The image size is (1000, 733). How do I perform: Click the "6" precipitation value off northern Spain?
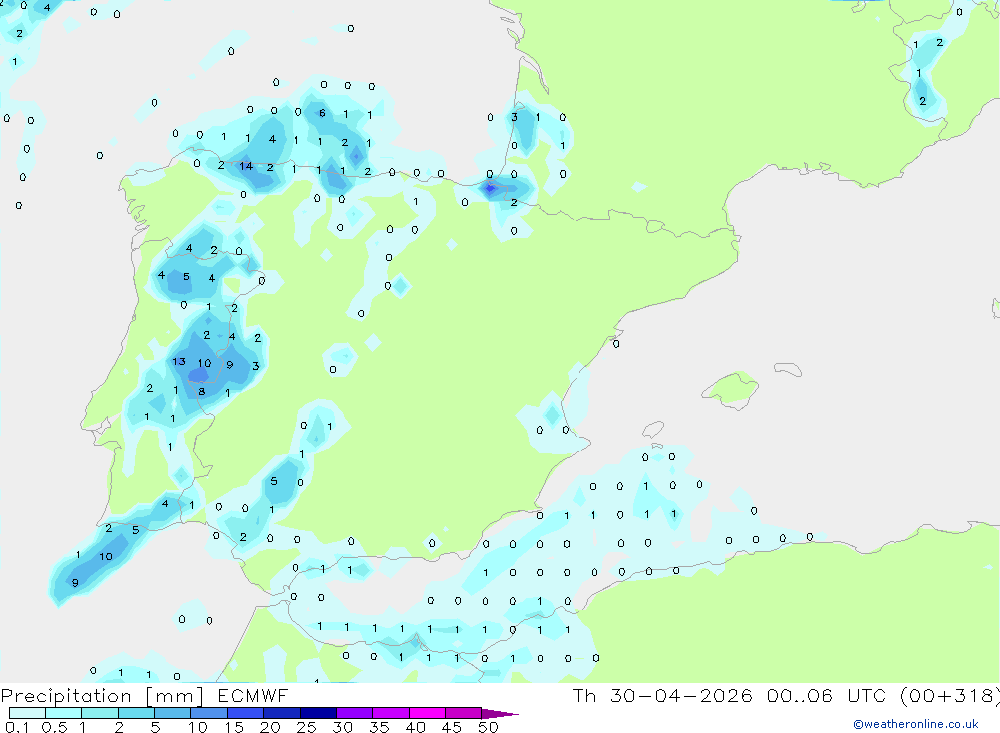coord(322,113)
